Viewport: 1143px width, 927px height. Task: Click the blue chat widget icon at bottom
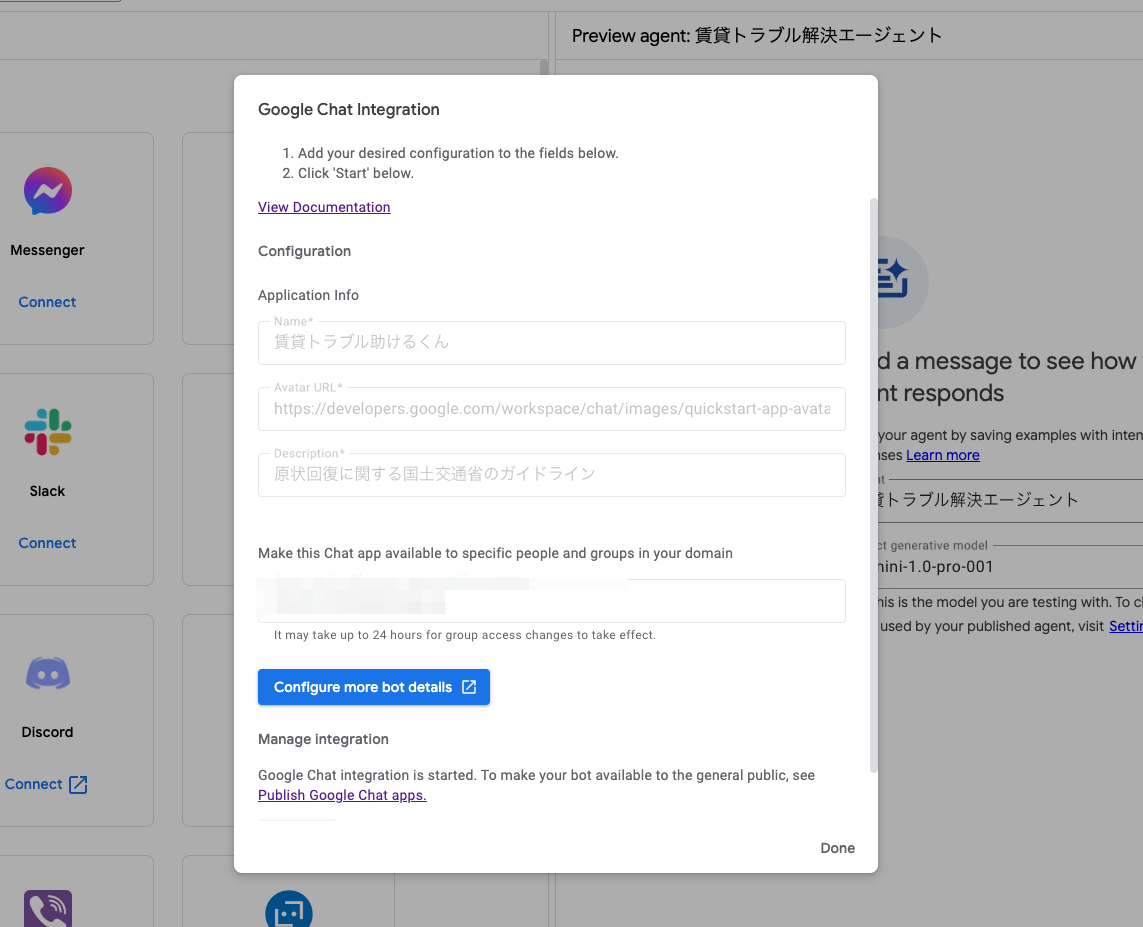289,910
